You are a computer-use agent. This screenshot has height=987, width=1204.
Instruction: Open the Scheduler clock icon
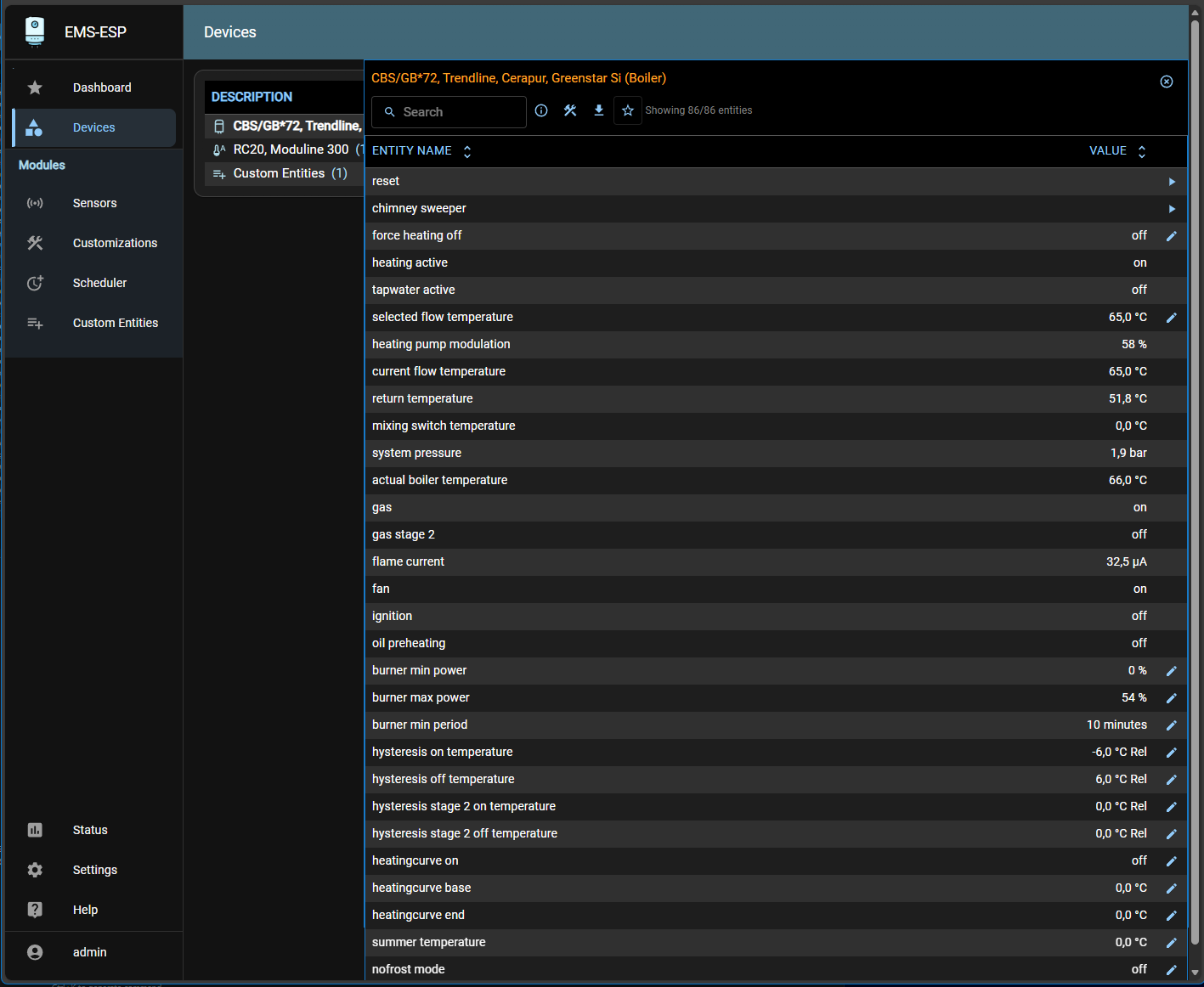click(x=35, y=283)
